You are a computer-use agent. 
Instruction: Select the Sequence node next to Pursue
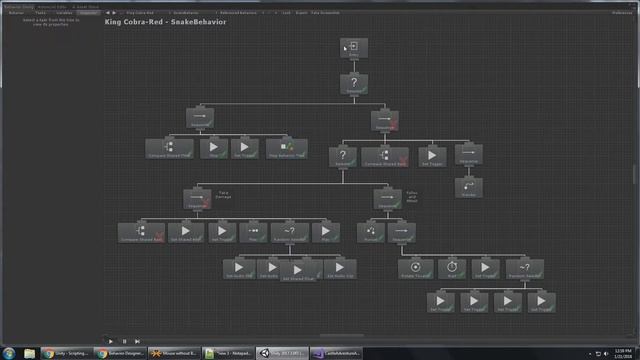[x=402, y=233]
